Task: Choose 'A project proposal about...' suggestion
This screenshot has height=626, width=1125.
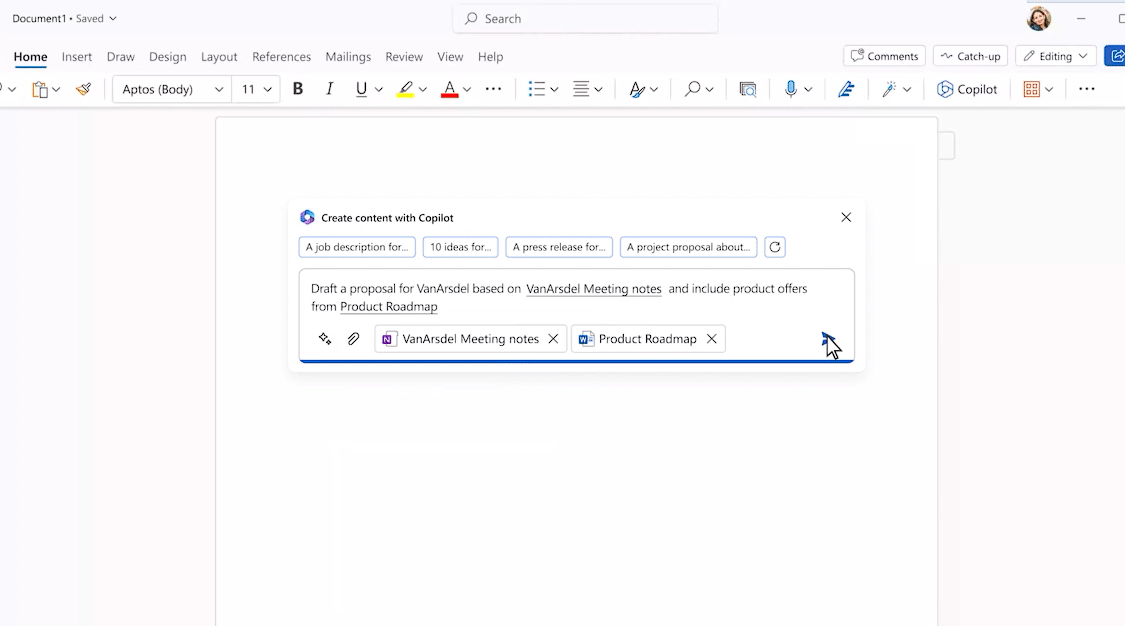Action: pos(689,247)
